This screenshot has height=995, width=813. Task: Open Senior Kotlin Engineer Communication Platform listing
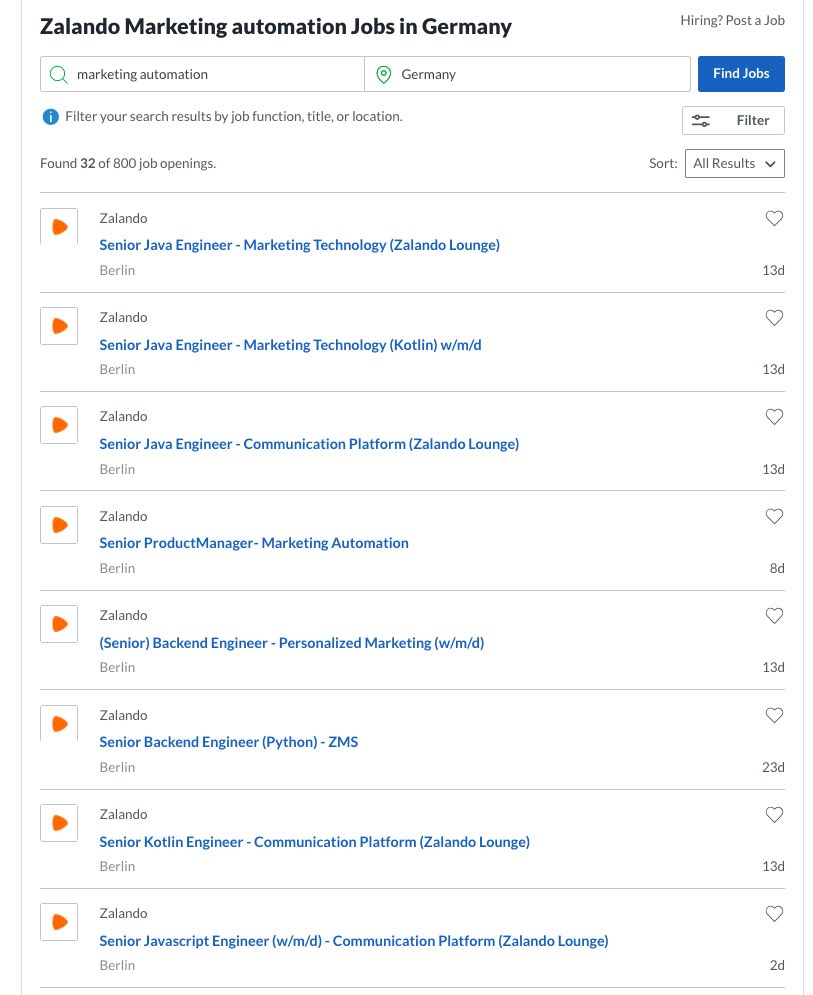[x=314, y=842]
